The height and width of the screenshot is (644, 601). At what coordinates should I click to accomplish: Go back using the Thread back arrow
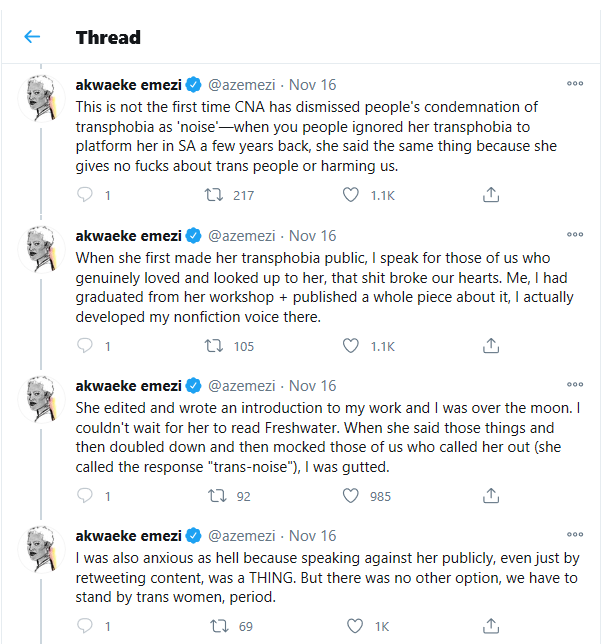[32, 37]
